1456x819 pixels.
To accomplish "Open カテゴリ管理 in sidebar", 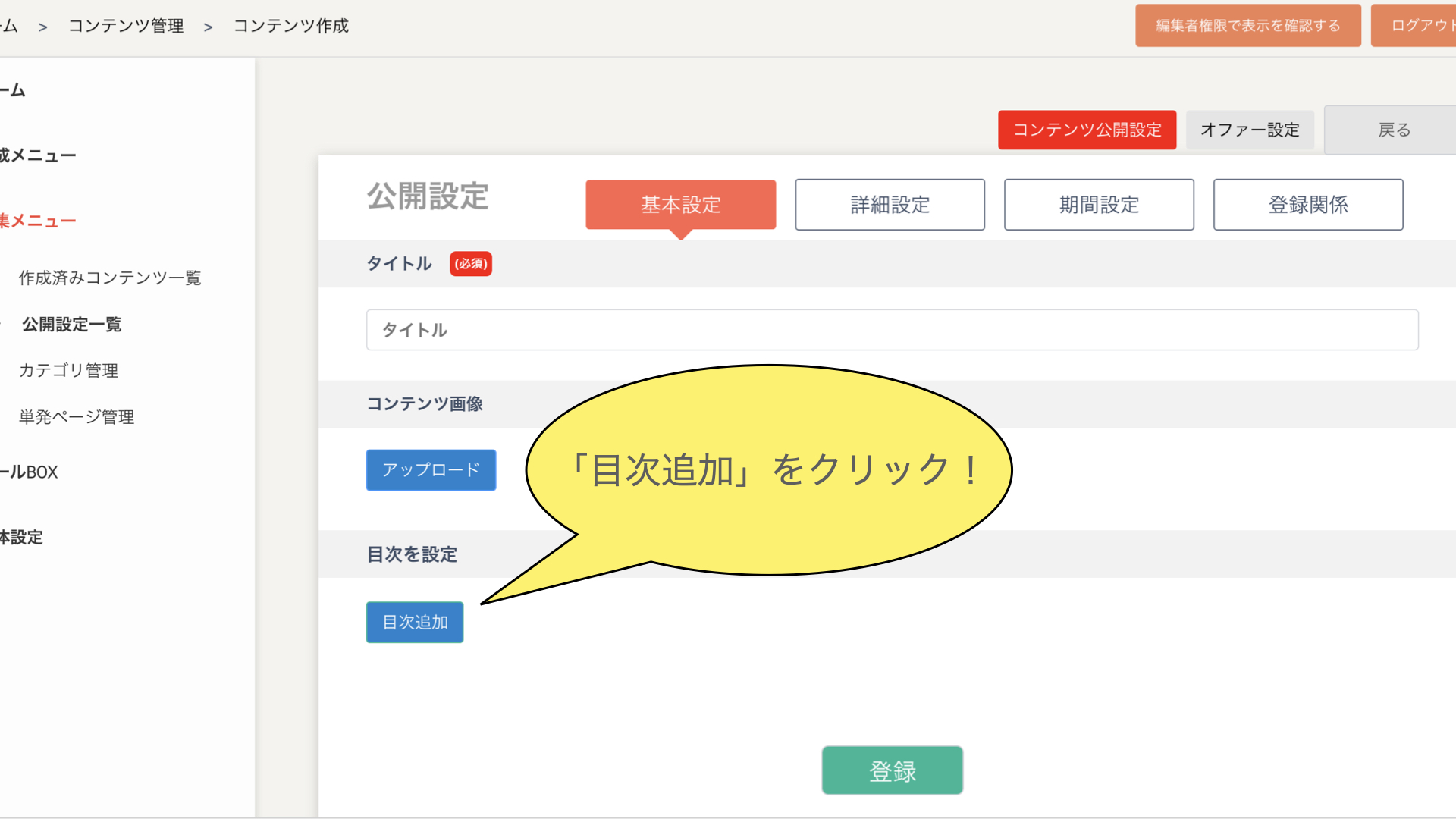I will [x=68, y=371].
